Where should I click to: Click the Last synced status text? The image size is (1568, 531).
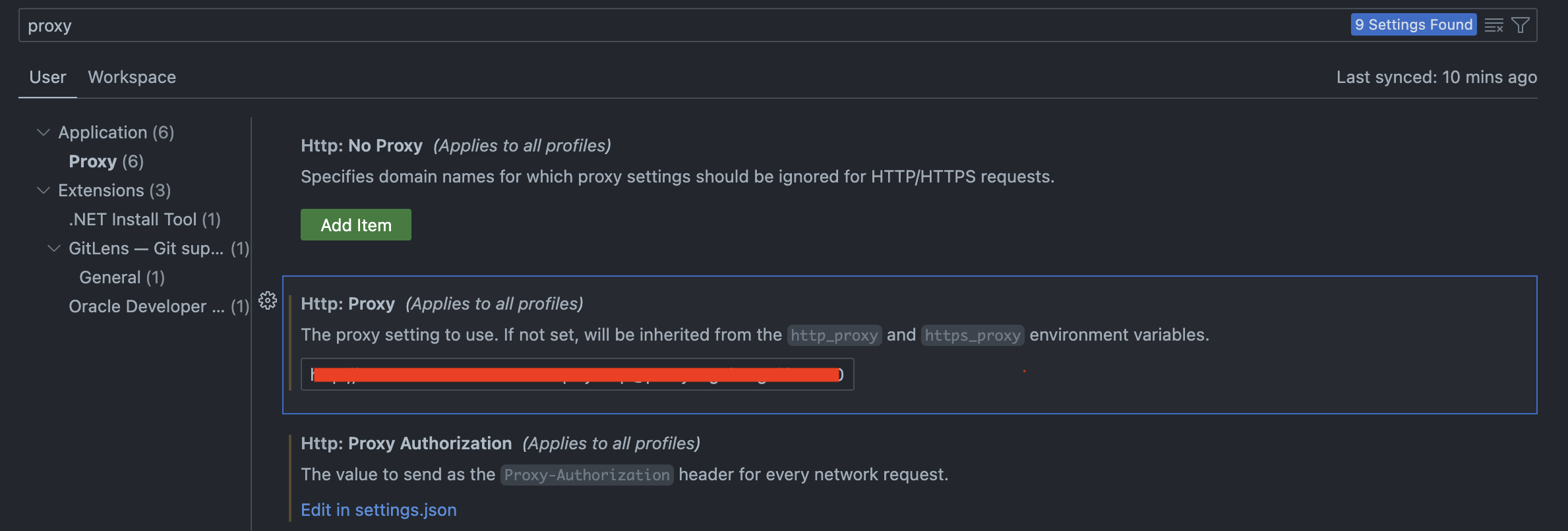[x=1436, y=77]
